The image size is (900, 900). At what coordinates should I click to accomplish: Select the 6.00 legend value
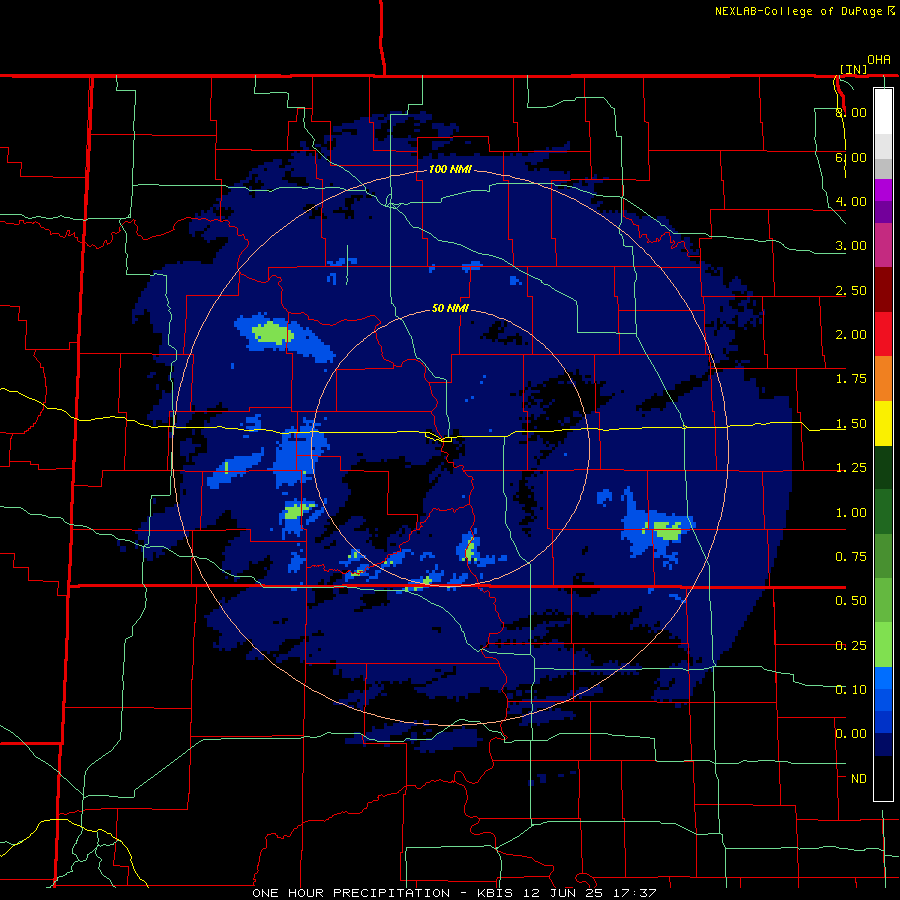click(851, 157)
